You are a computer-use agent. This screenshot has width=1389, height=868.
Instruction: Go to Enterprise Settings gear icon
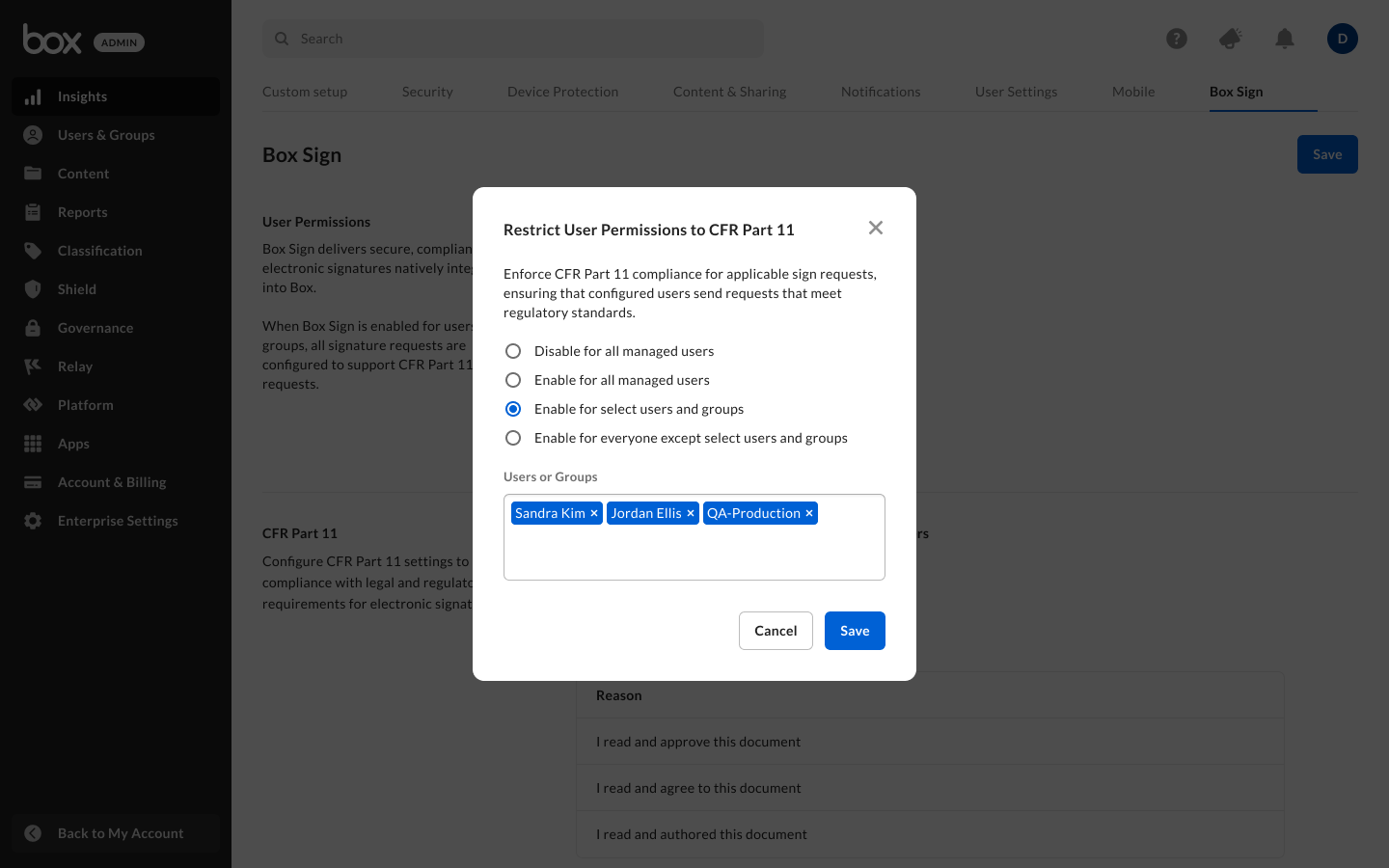[33, 521]
